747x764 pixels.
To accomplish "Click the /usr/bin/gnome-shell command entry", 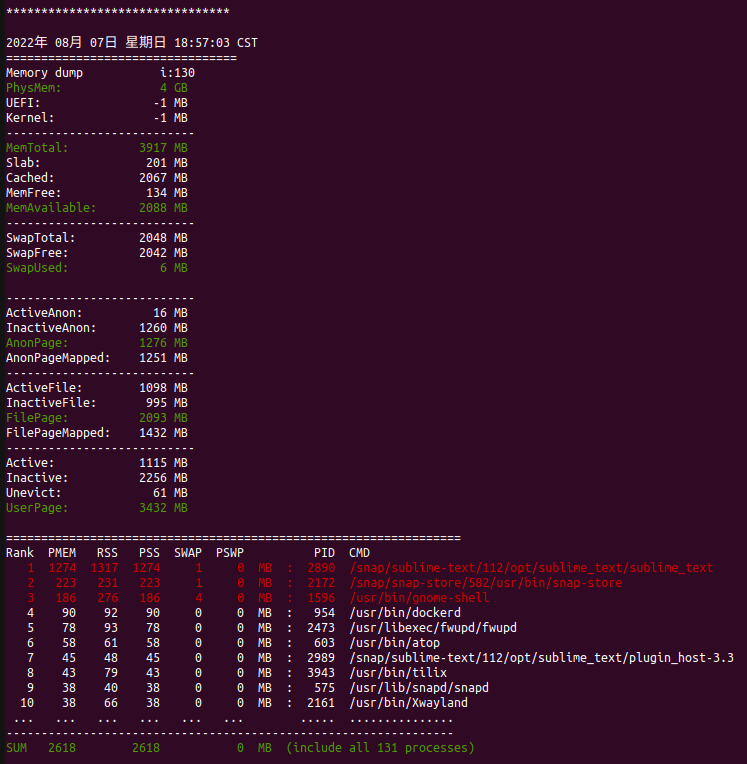I will (419, 598).
